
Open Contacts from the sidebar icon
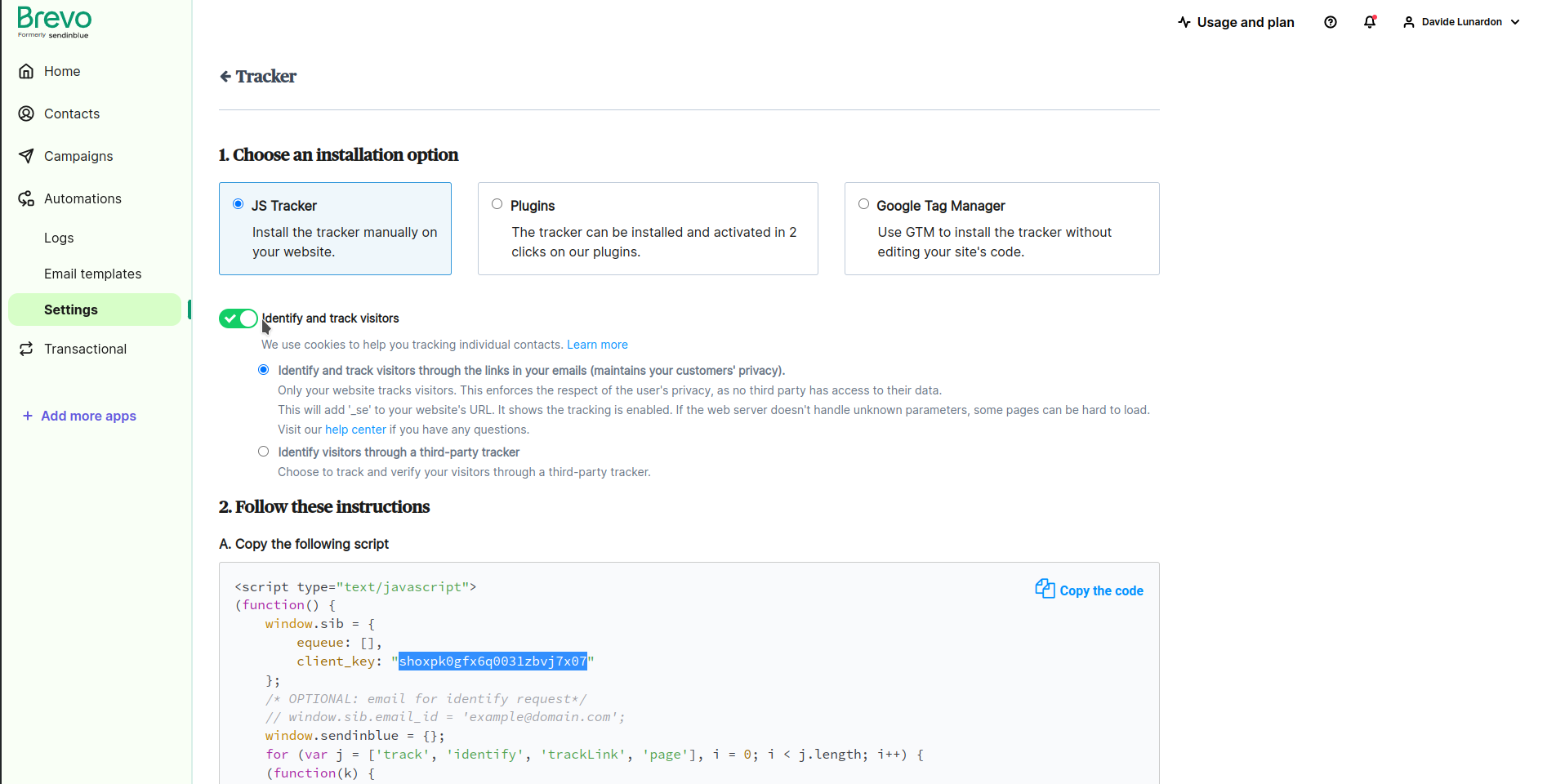click(26, 114)
